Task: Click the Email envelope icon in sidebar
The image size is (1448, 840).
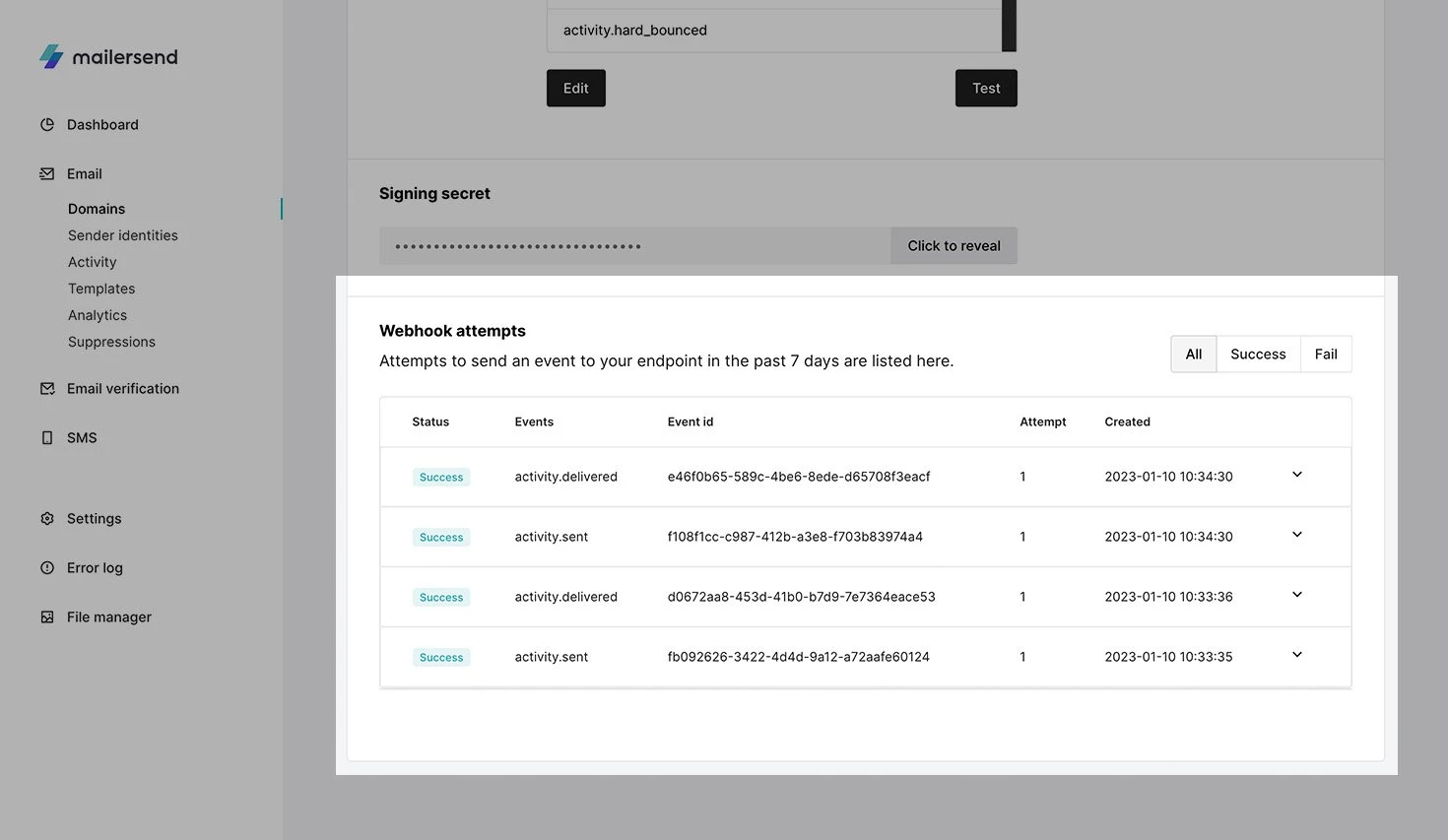Action: point(47,174)
